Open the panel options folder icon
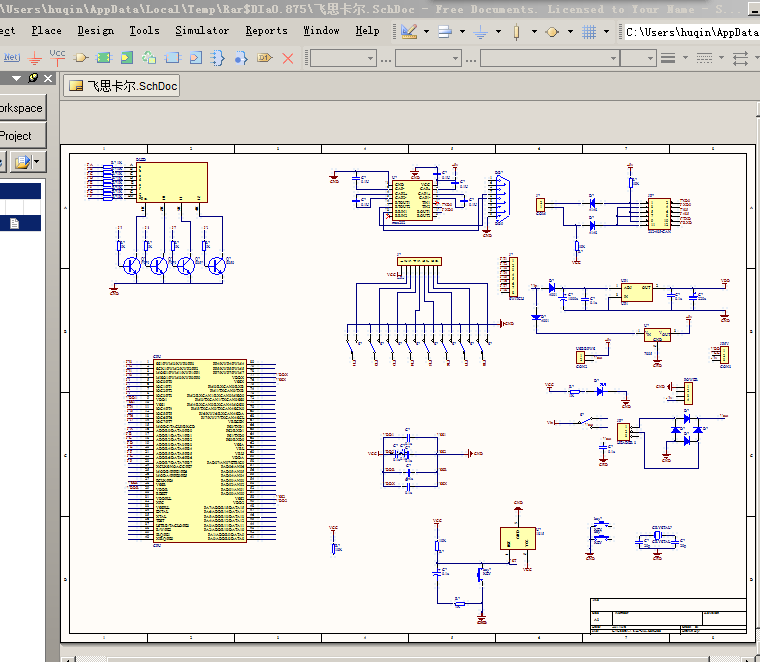 [x=22, y=162]
